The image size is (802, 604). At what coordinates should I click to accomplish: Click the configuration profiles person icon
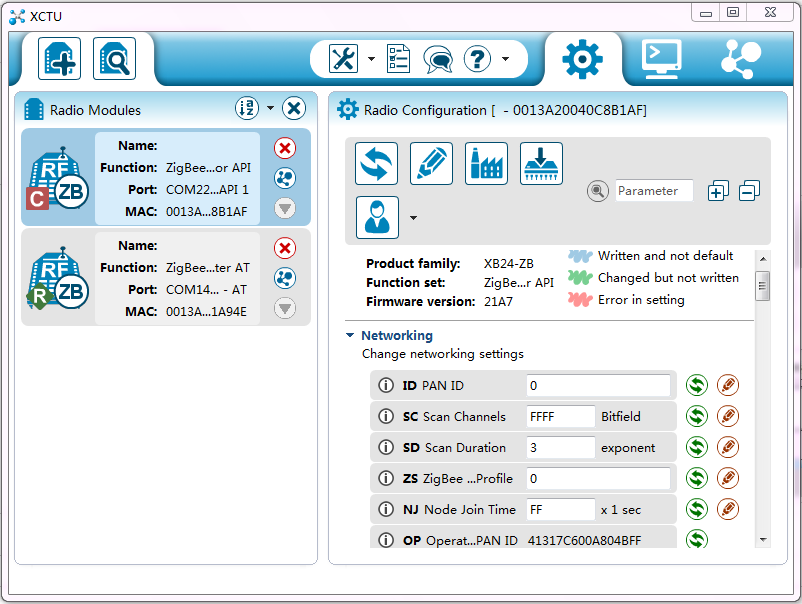point(377,217)
